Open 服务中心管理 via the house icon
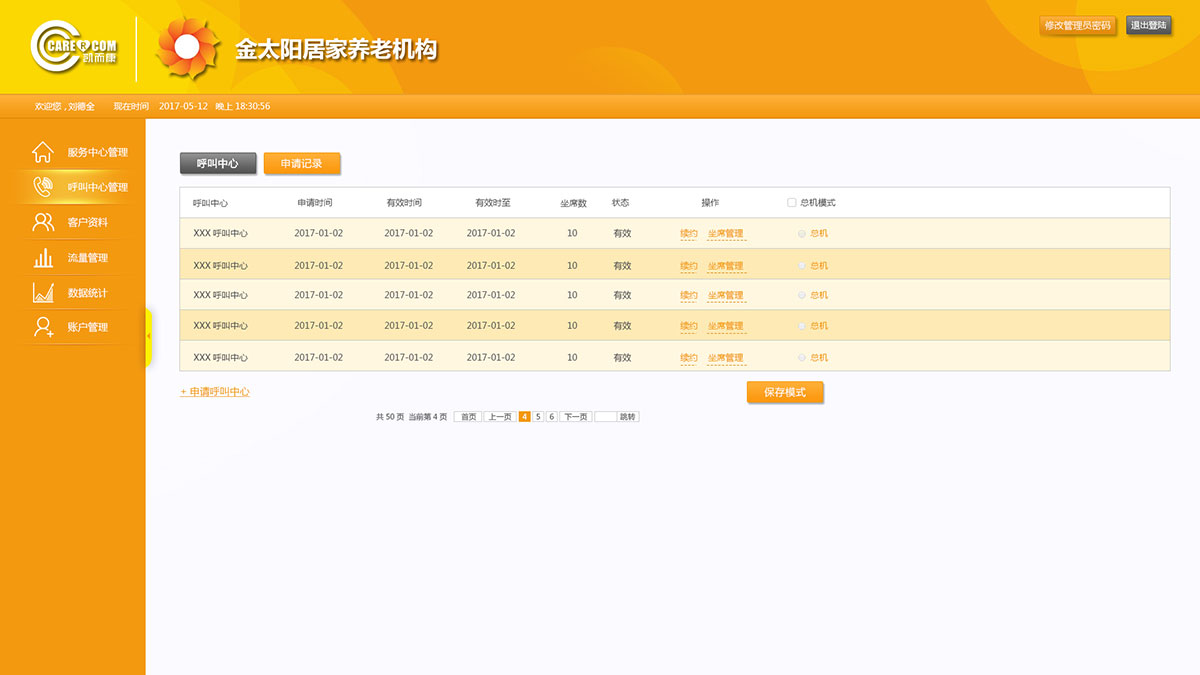The height and width of the screenshot is (675, 1200). tap(42, 152)
